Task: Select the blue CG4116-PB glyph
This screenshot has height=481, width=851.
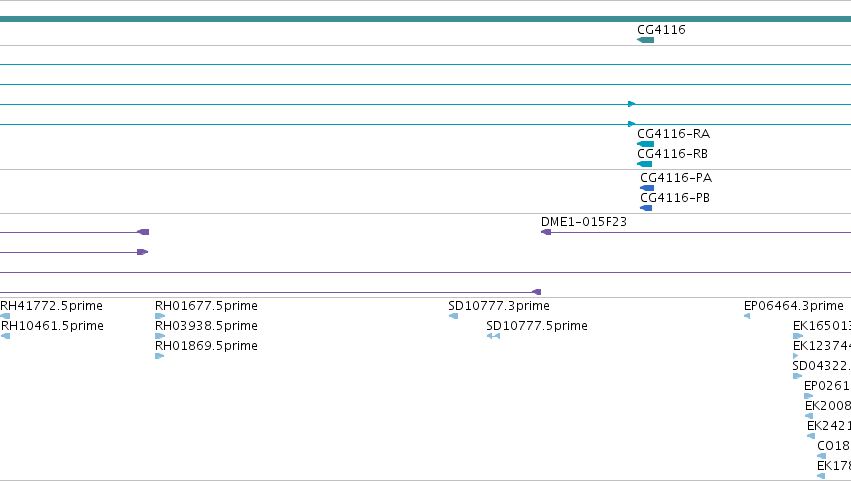Action: [x=646, y=208]
